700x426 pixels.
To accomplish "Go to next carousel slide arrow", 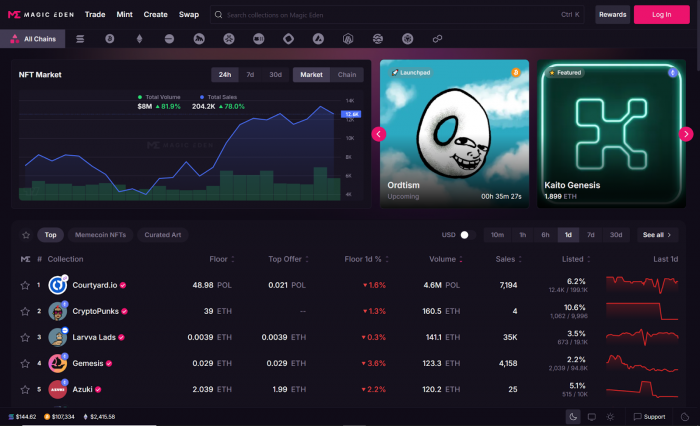I will [x=686, y=134].
